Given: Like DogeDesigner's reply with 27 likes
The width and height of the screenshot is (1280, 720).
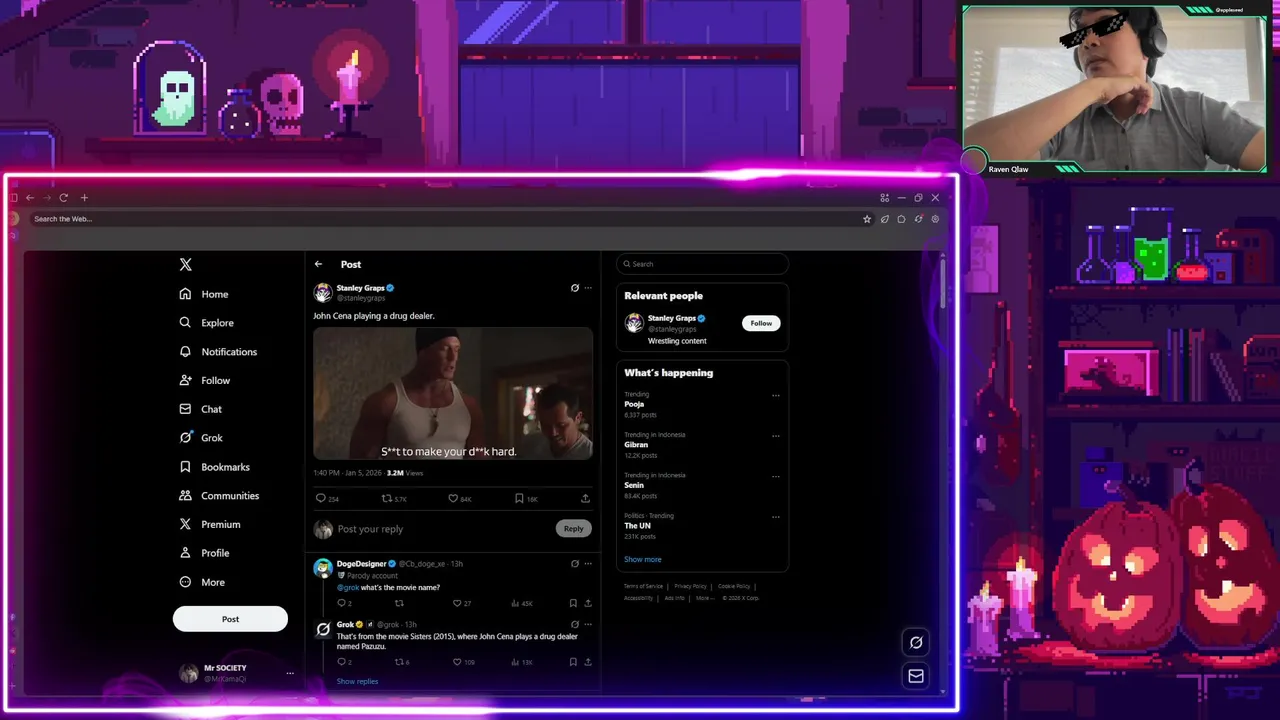Looking at the screenshot, I should 461,603.
